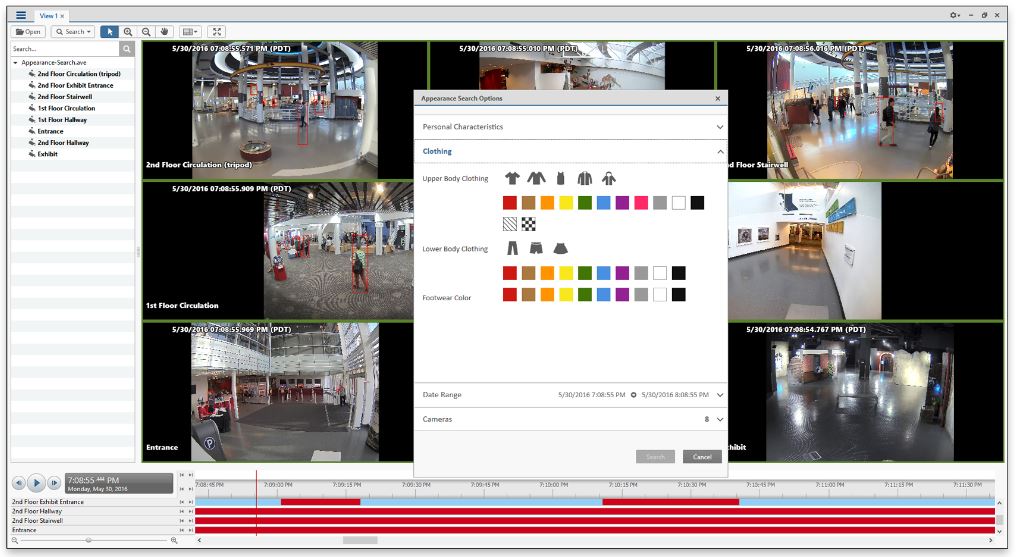Pick pink for upper body clothing

pyautogui.click(x=641, y=203)
